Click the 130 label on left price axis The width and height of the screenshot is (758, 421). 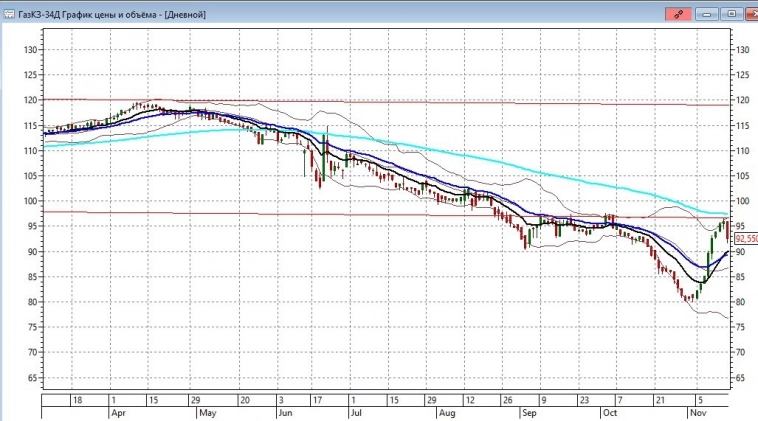tap(30, 50)
